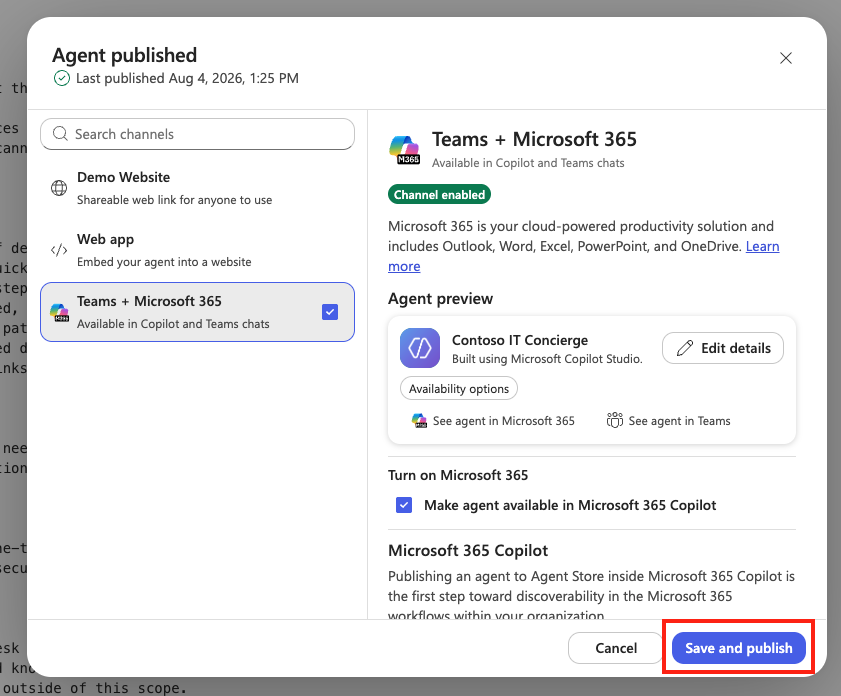Screen dimensions: 841x696
Task: Close the Agent published dialog
Action: 786,58
